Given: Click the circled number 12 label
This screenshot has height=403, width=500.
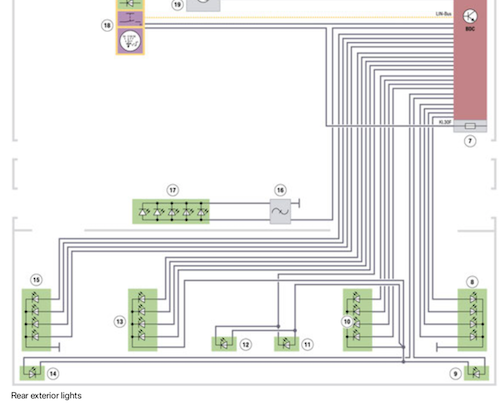Looking at the screenshot, I should pyautogui.click(x=246, y=344).
